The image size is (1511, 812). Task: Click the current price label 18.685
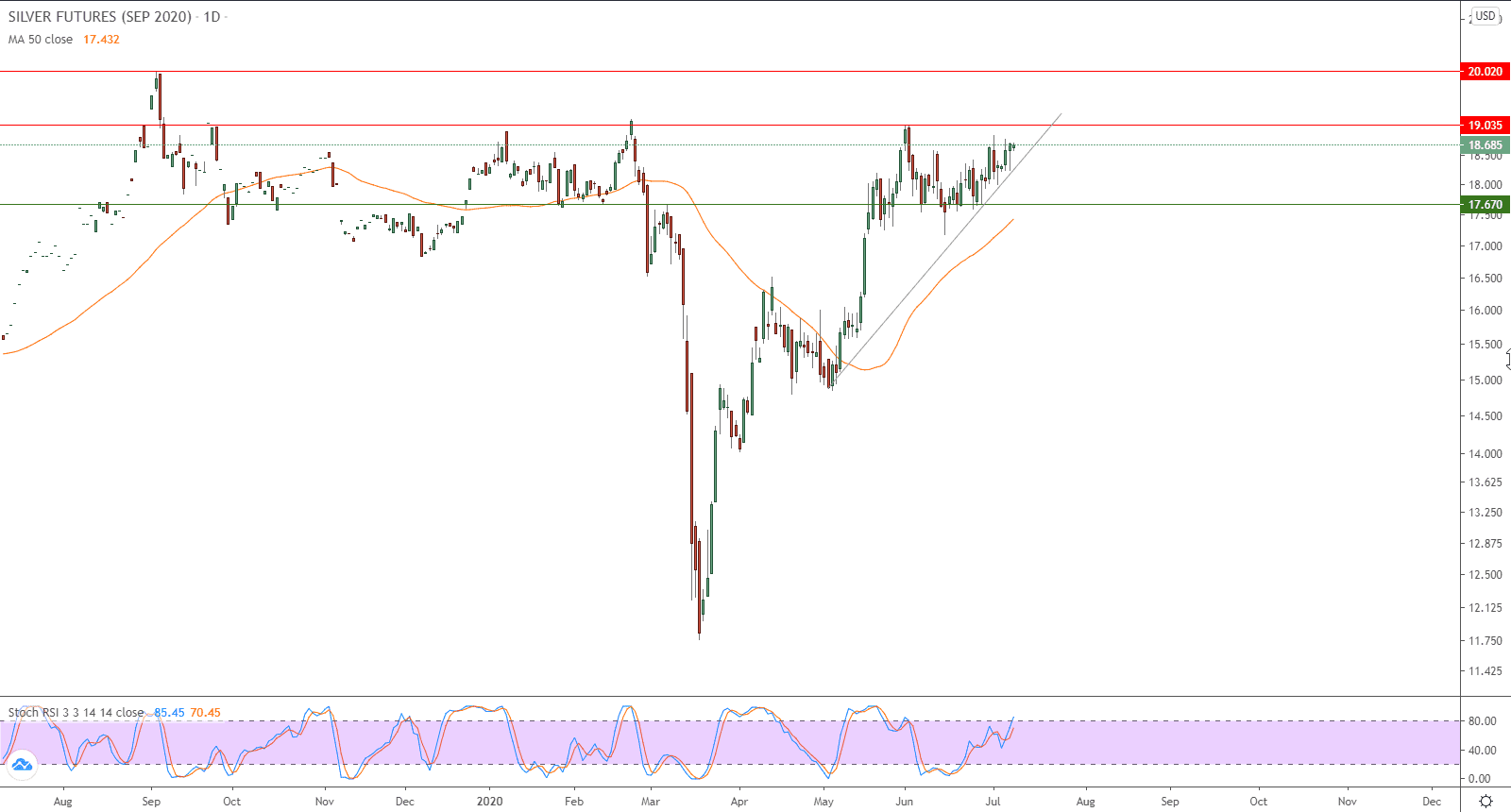point(1485,145)
